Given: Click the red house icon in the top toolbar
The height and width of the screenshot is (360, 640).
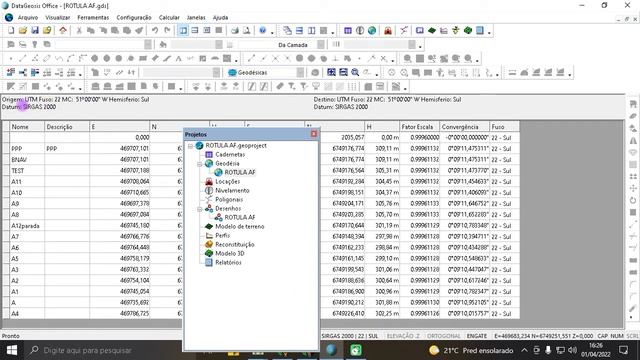Looking at the screenshot, I should 63,31.
